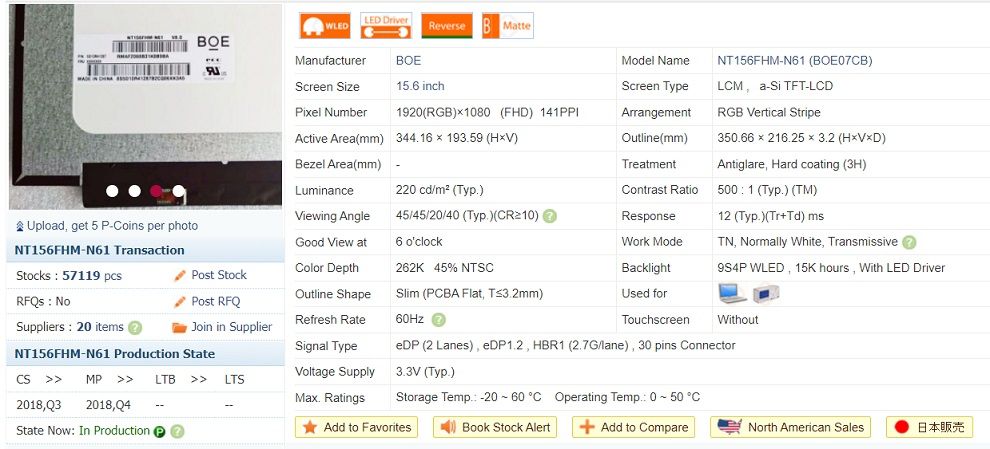
Task: Click the 日本販売 button
Action: [929, 427]
